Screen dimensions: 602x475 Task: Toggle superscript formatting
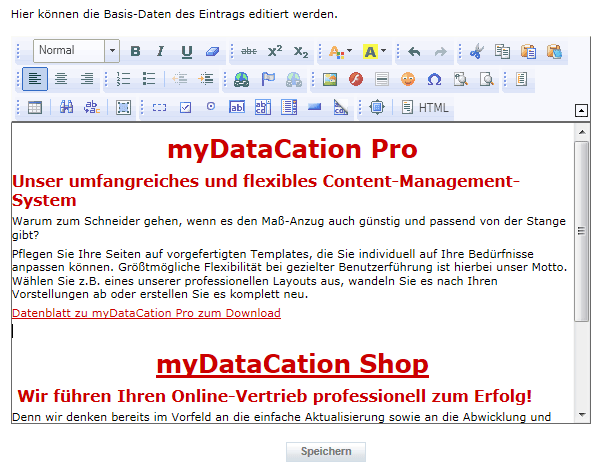pyautogui.click(x=275, y=51)
